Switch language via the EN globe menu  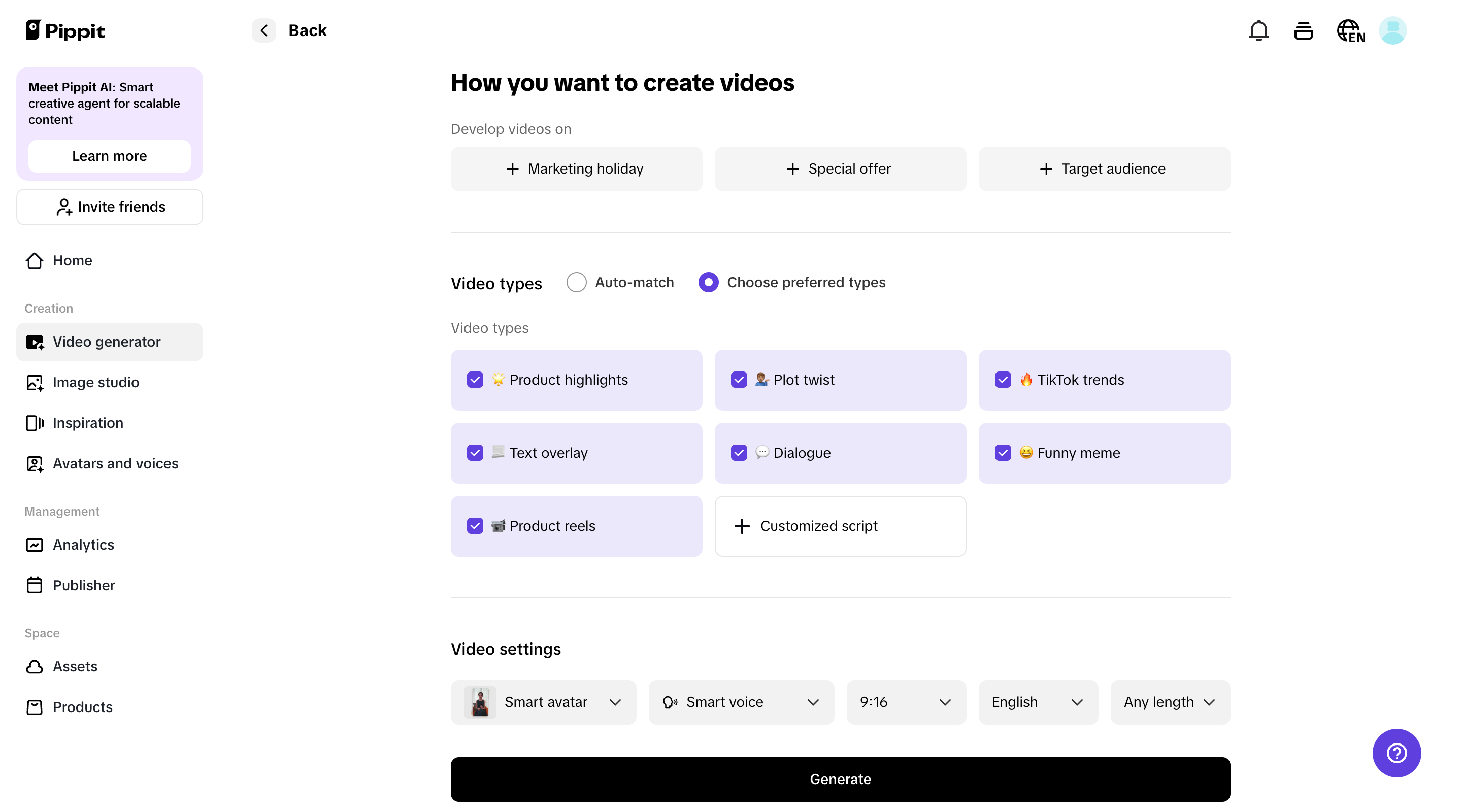(1351, 30)
